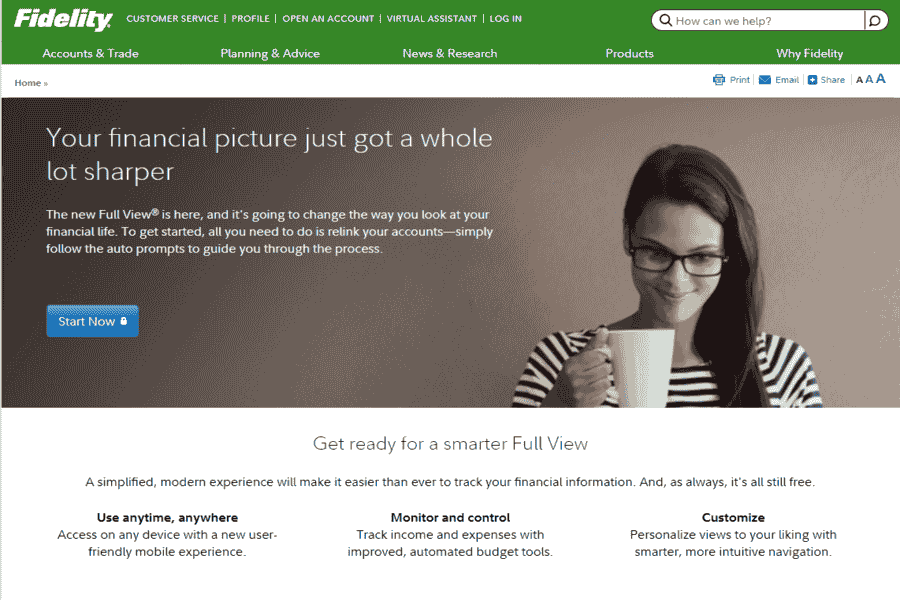Click the Start Now button
Image resolution: width=900 pixels, height=600 pixels.
click(x=92, y=321)
